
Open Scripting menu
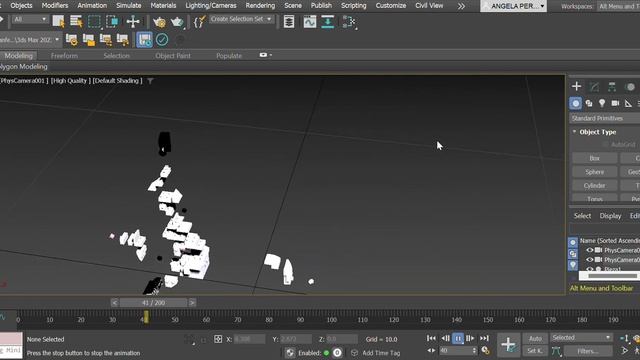pyautogui.click(x=353, y=6)
